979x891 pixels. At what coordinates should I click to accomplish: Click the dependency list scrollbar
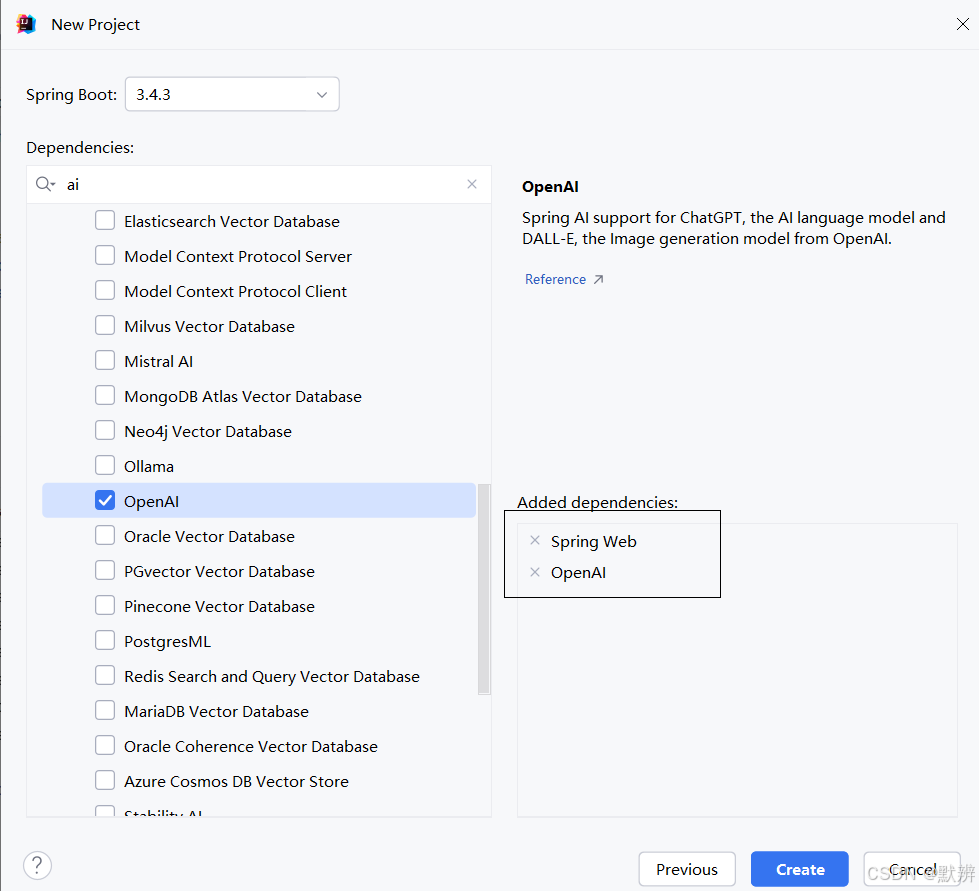point(484,590)
